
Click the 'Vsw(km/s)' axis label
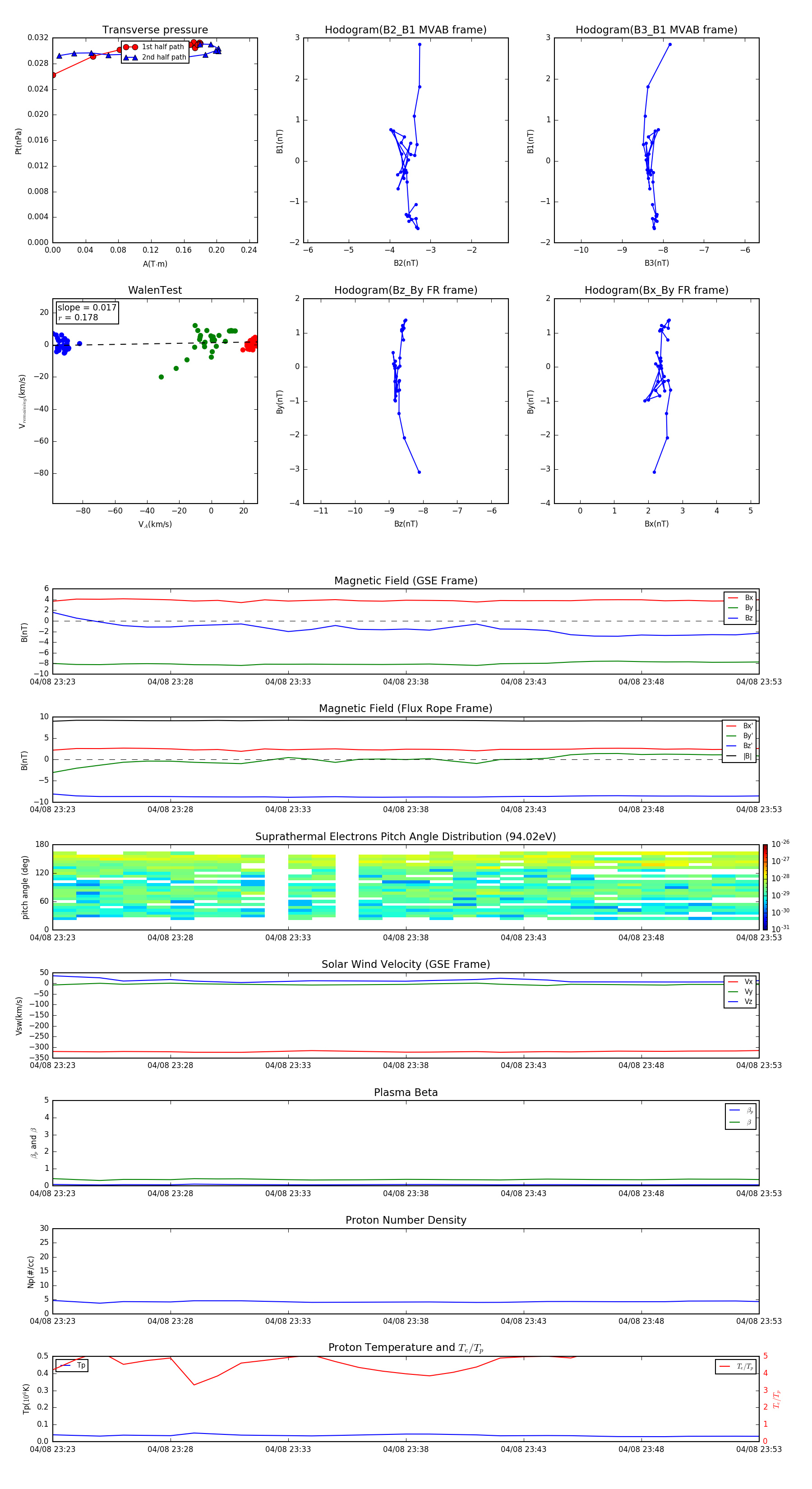point(18,1016)
